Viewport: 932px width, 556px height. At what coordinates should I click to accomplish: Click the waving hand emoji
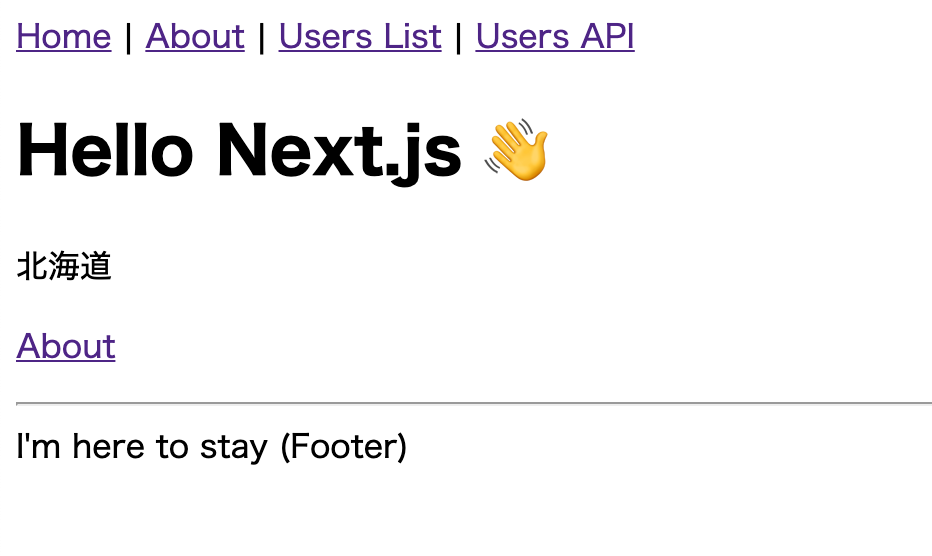pyautogui.click(x=517, y=150)
